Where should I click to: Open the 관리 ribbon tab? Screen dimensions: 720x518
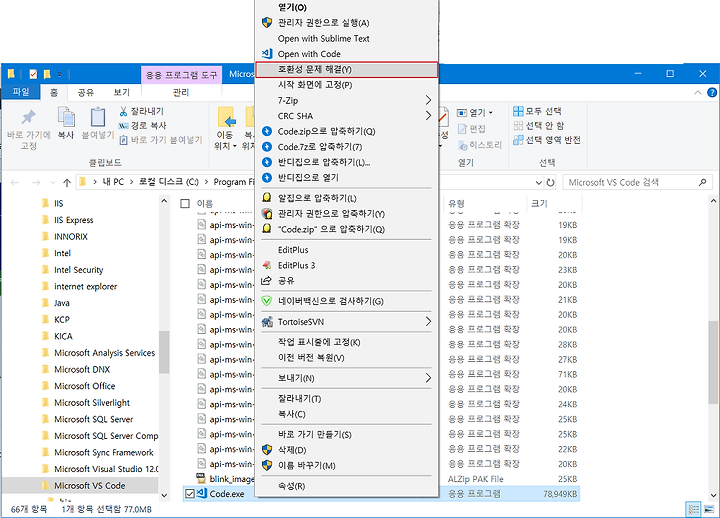click(x=181, y=92)
